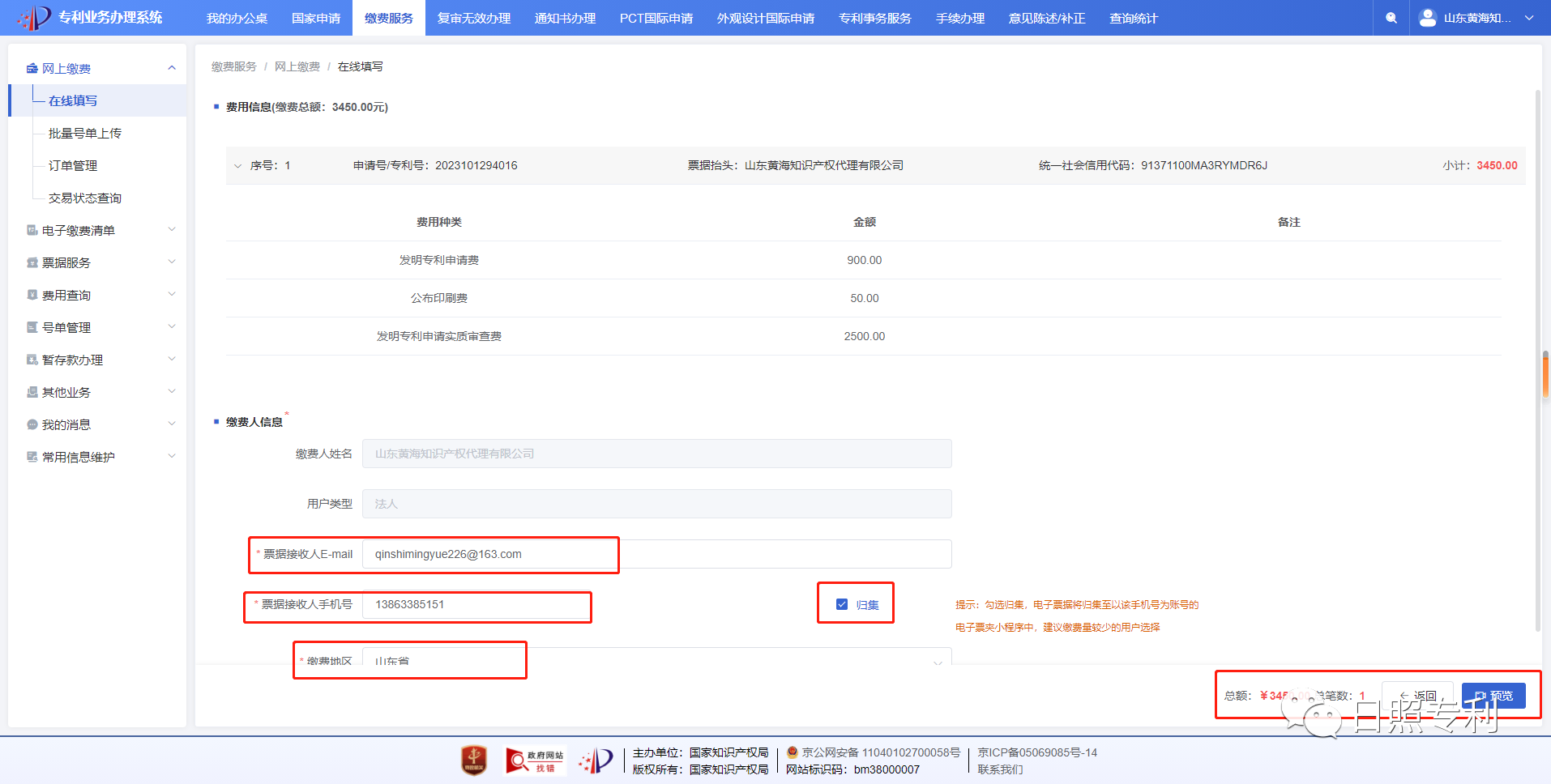Collapse fee row 序号 1

point(237,166)
